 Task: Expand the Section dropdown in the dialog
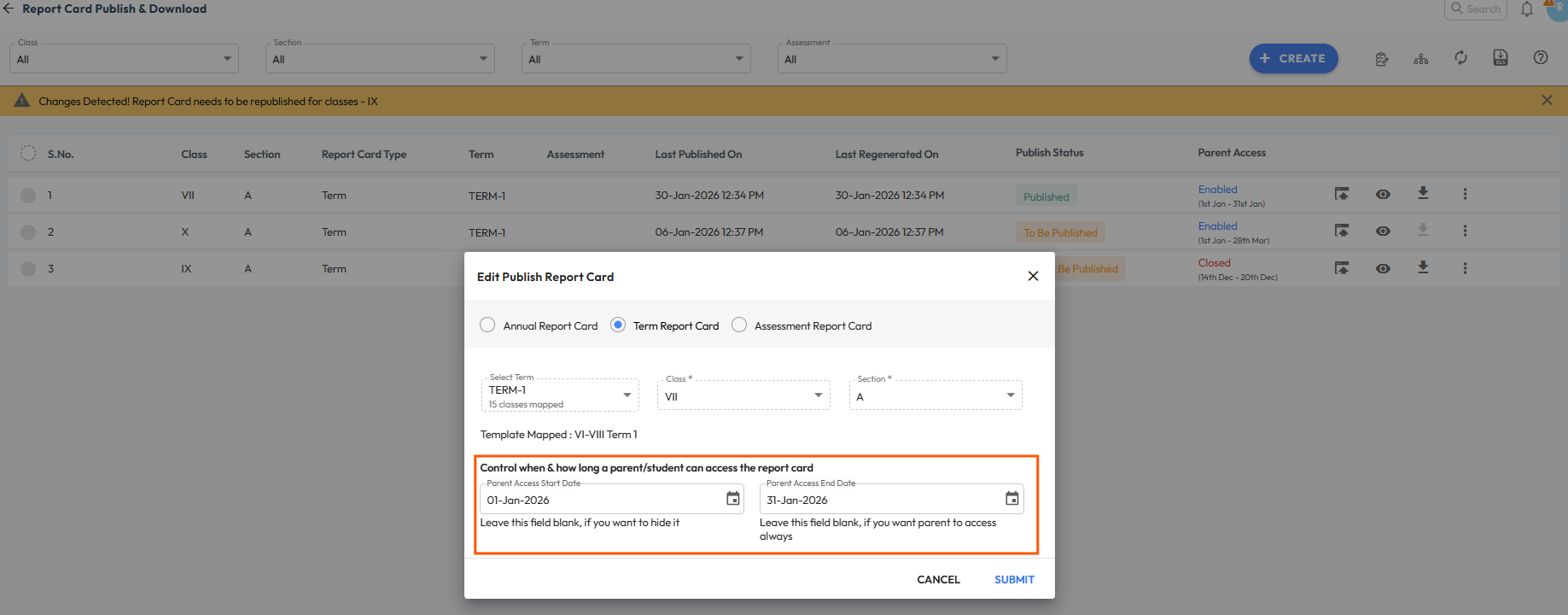click(x=935, y=395)
